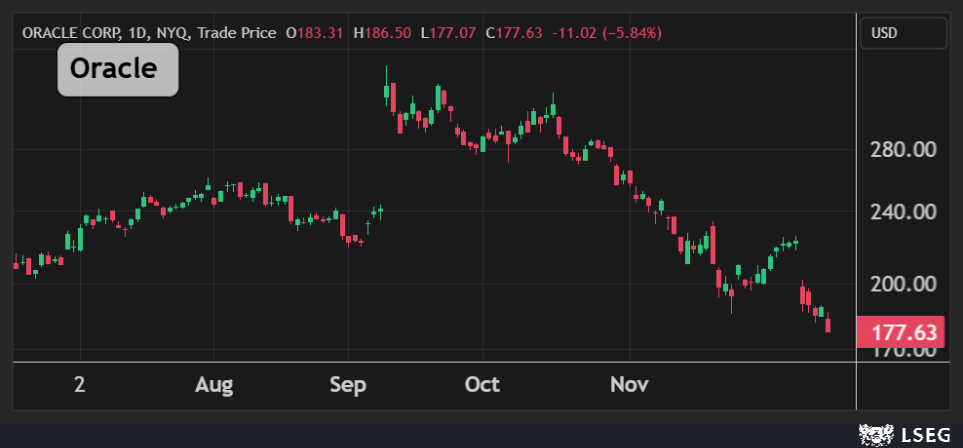Select Nov on the time axis
This screenshot has width=963, height=448.
[x=630, y=385]
